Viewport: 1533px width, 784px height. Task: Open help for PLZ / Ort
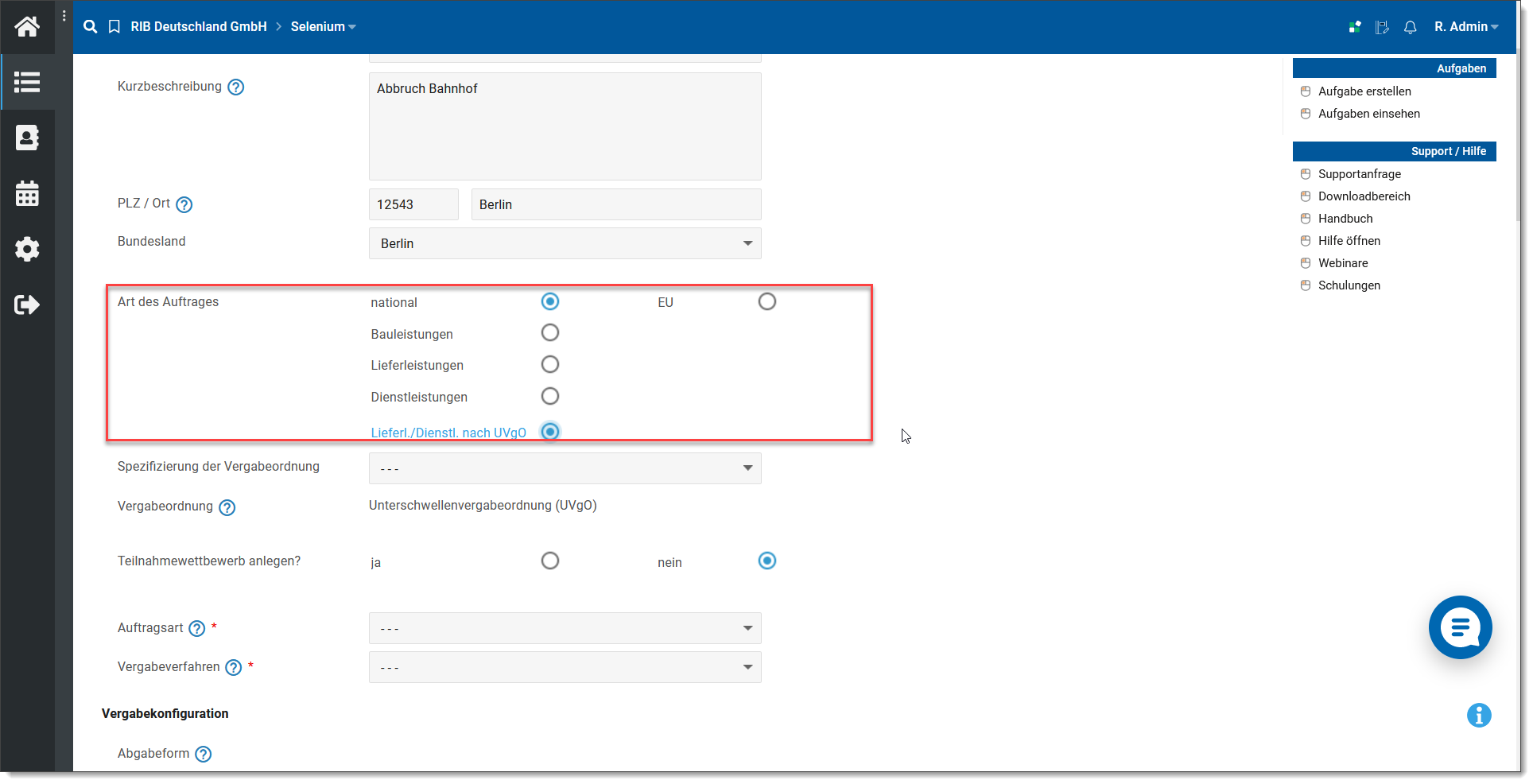click(184, 204)
